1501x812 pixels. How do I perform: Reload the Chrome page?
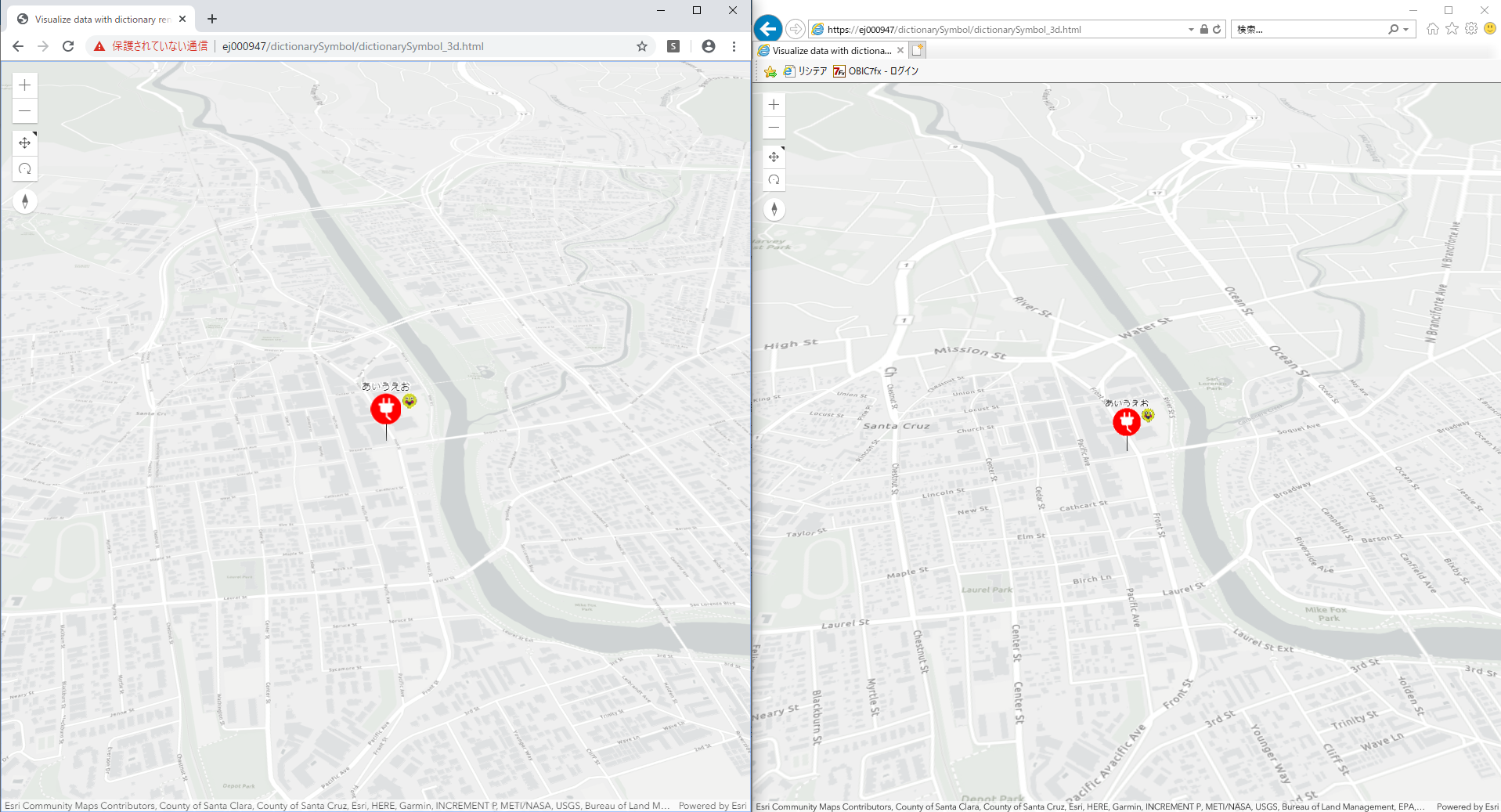[68, 46]
